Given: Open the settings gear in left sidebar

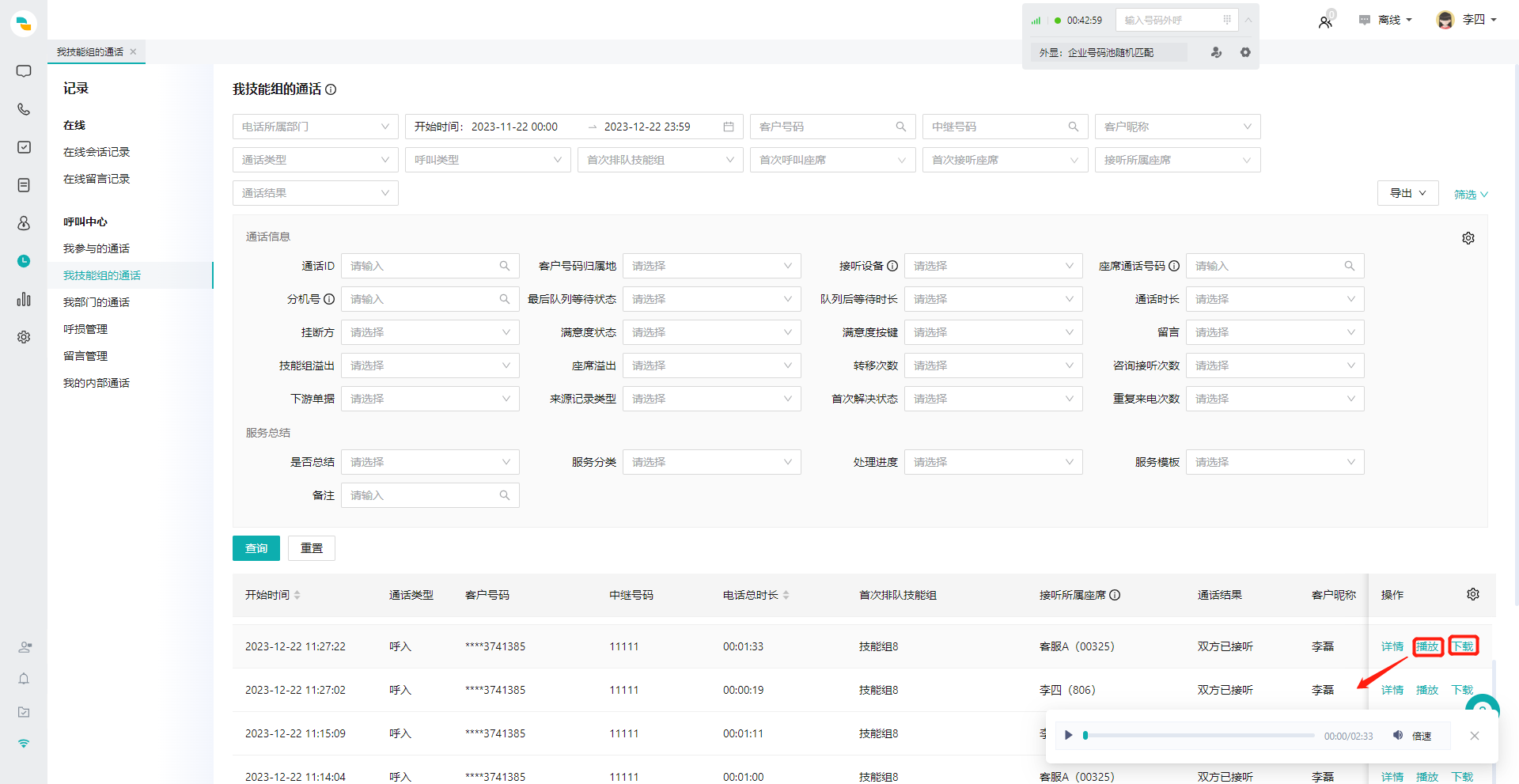Looking at the screenshot, I should pos(24,337).
